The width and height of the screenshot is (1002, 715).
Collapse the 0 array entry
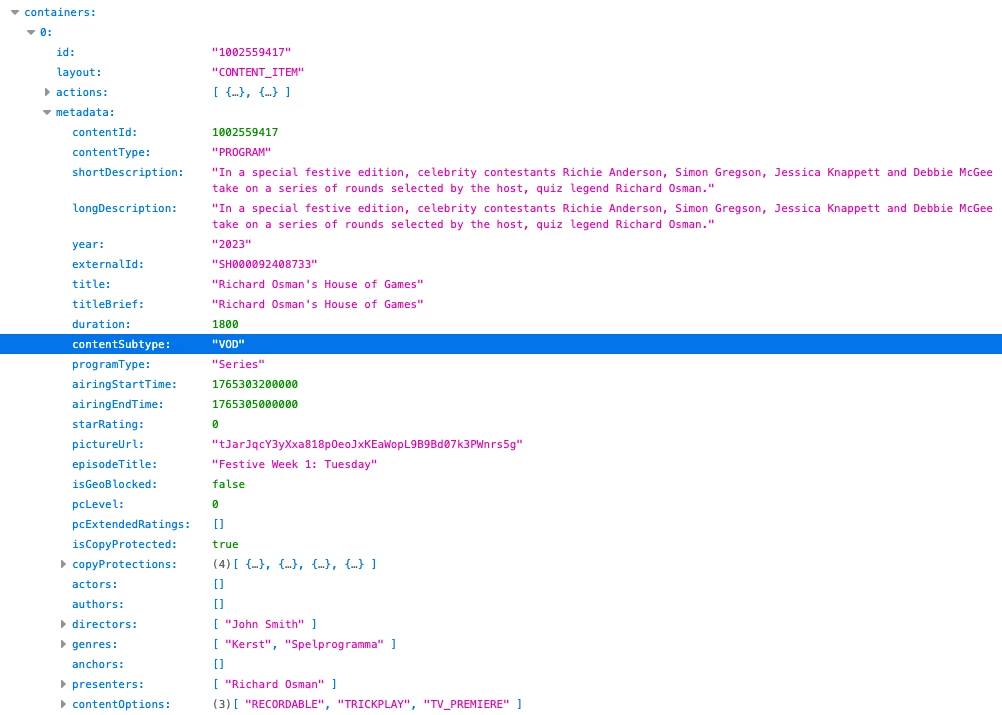click(31, 32)
